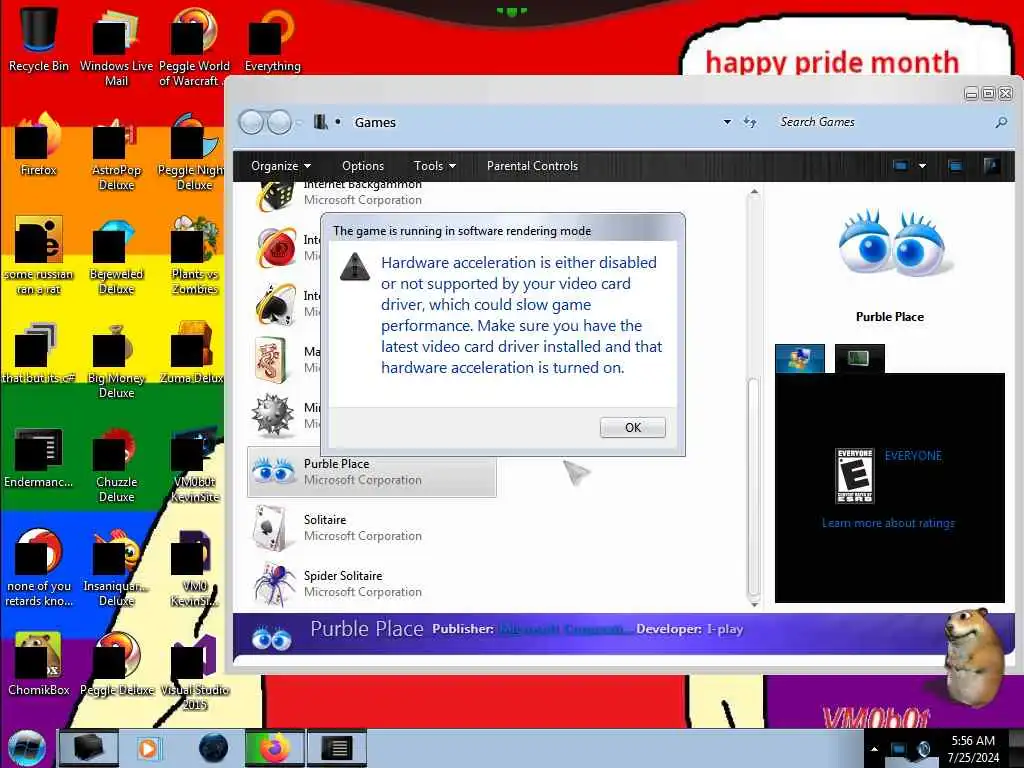Select the Minesweeper mine icon
Screen dimensions: 1024x768
[274, 415]
